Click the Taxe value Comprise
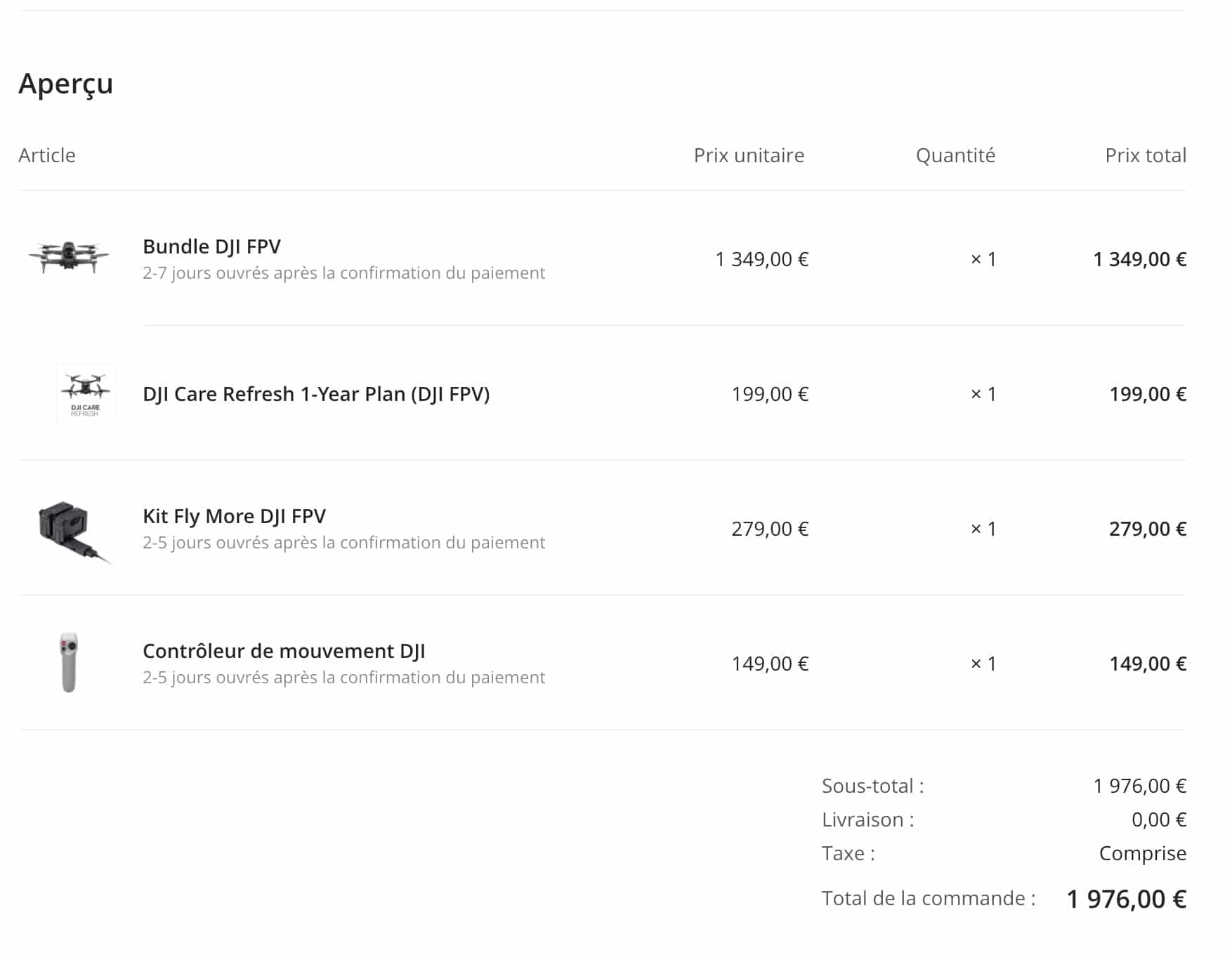This screenshot has height=955, width=1232. point(1143,853)
